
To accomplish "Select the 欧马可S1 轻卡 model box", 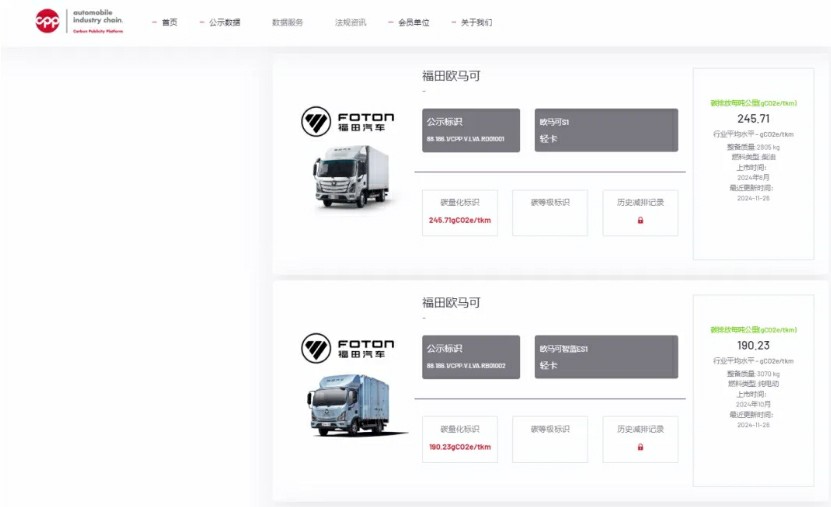I will coord(606,130).
